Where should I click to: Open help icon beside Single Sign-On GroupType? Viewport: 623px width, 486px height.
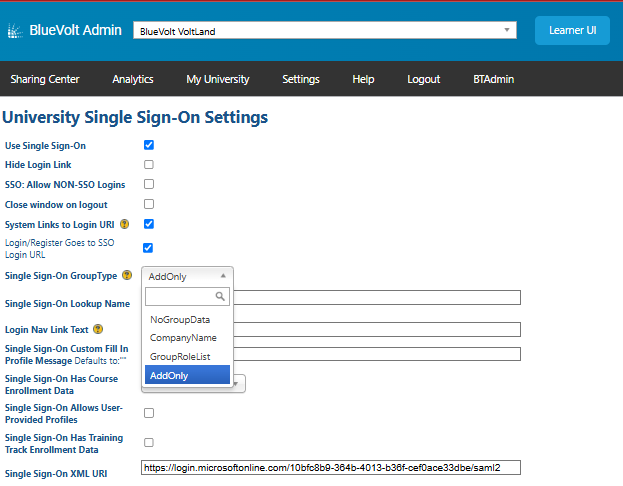click(127, 275)
